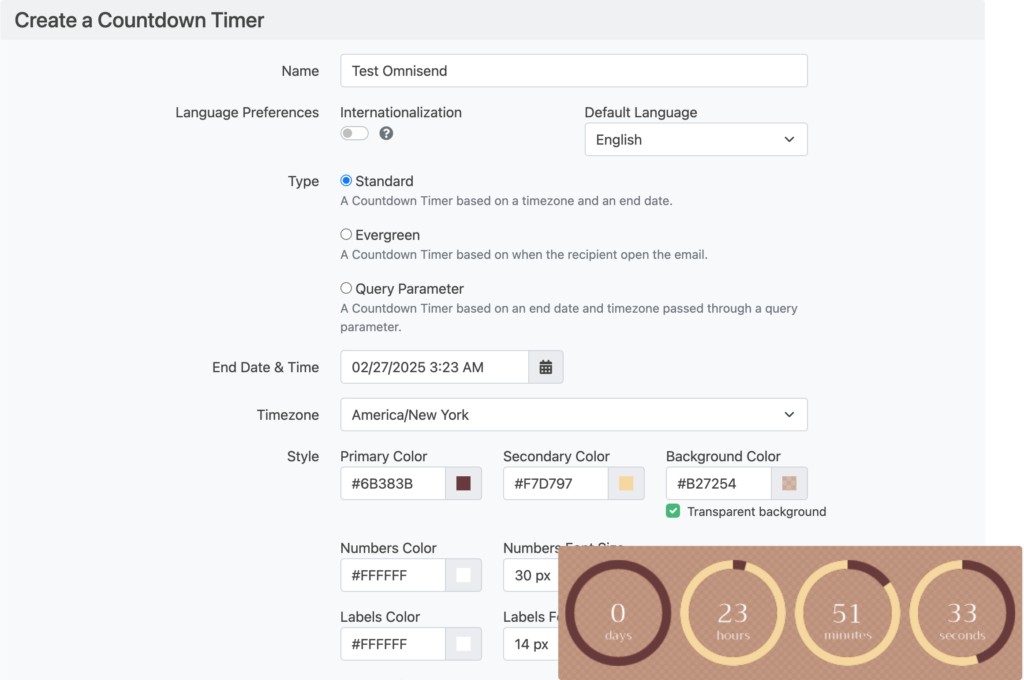Open the Default Language dropdown

(x=695, y=139)
